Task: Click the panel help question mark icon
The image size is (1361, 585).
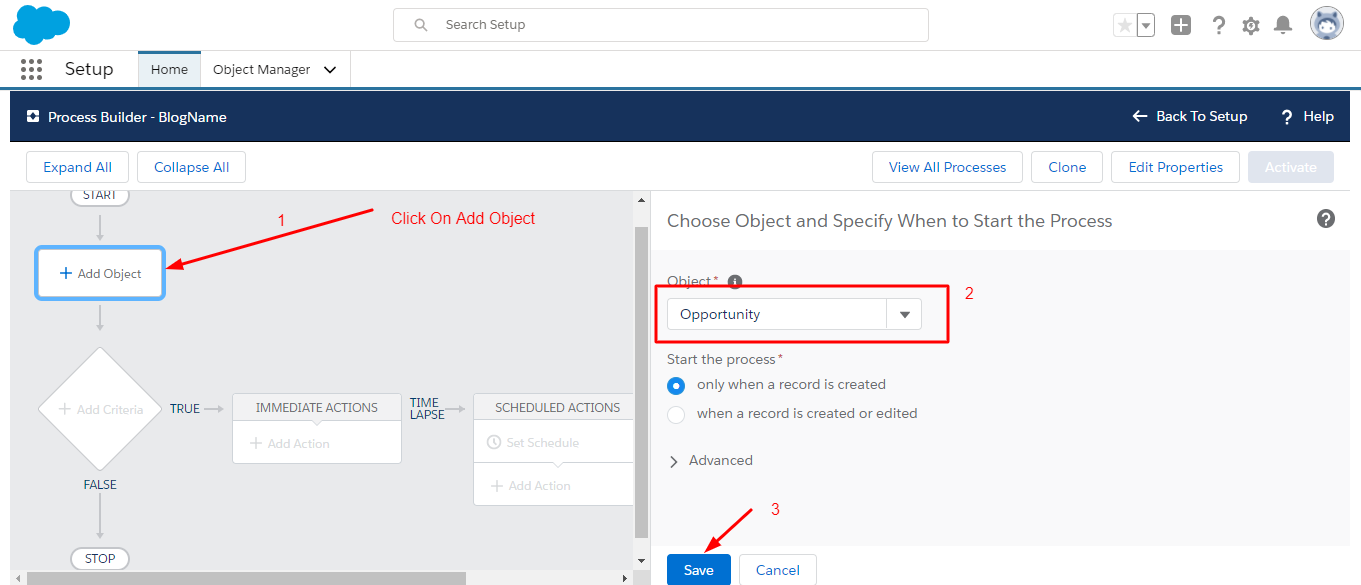Action: 1326,219
